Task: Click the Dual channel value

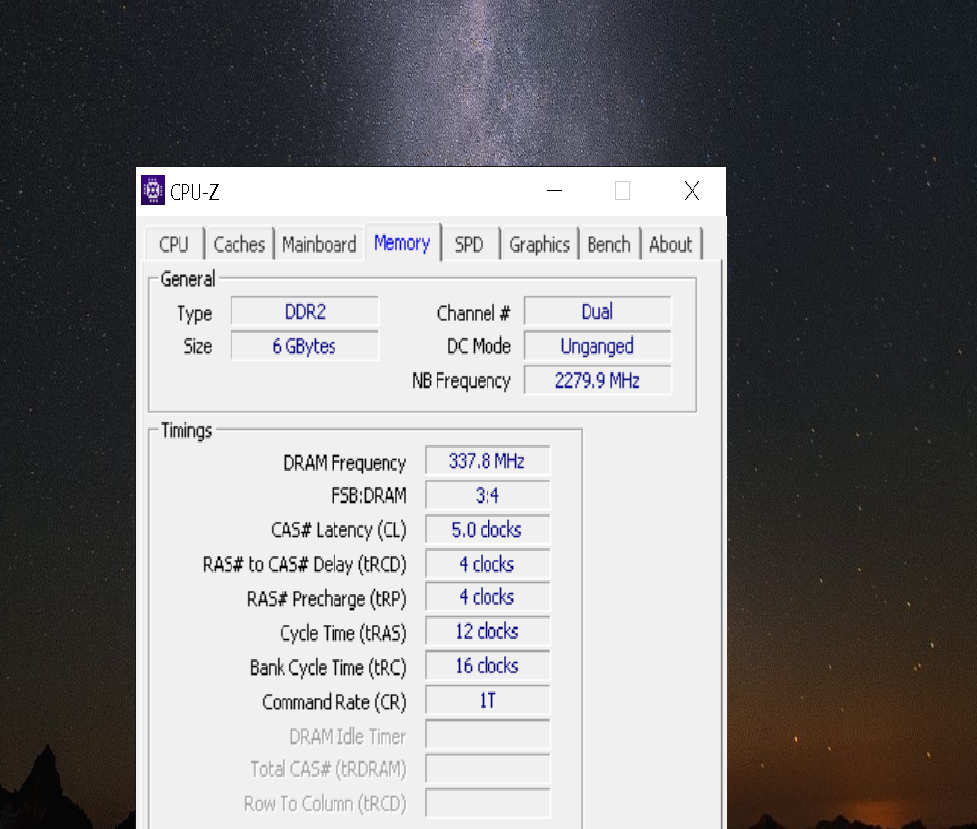Action: [x=598, y=312]
